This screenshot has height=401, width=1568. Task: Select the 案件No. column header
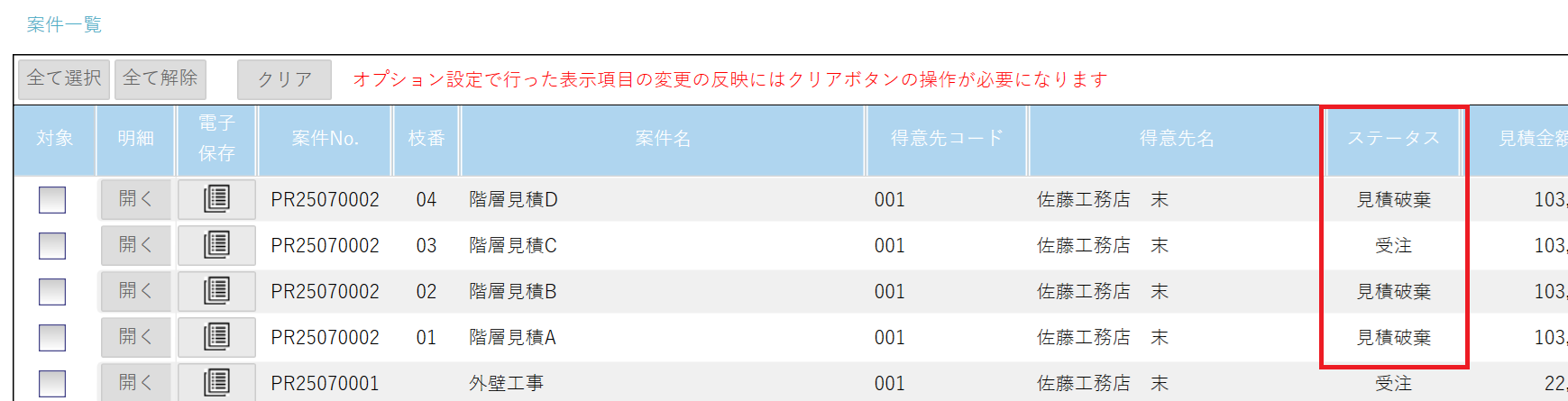point(326,139)
